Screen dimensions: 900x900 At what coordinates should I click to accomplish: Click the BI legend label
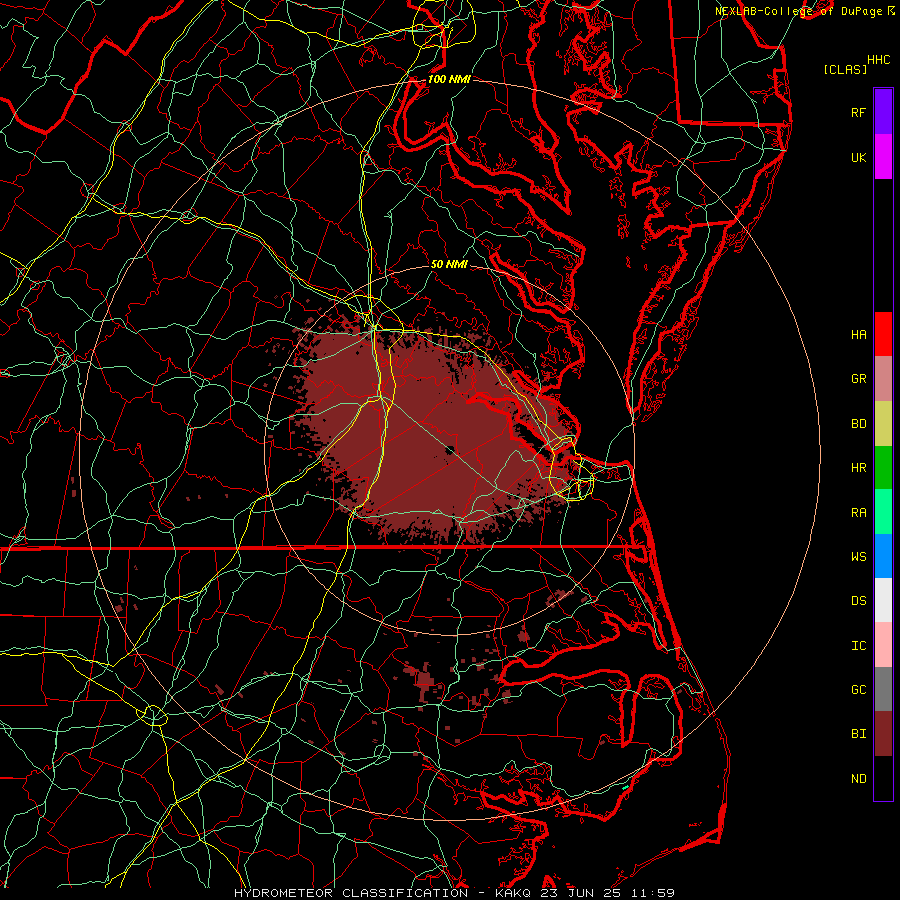click(x=859, y=734)
